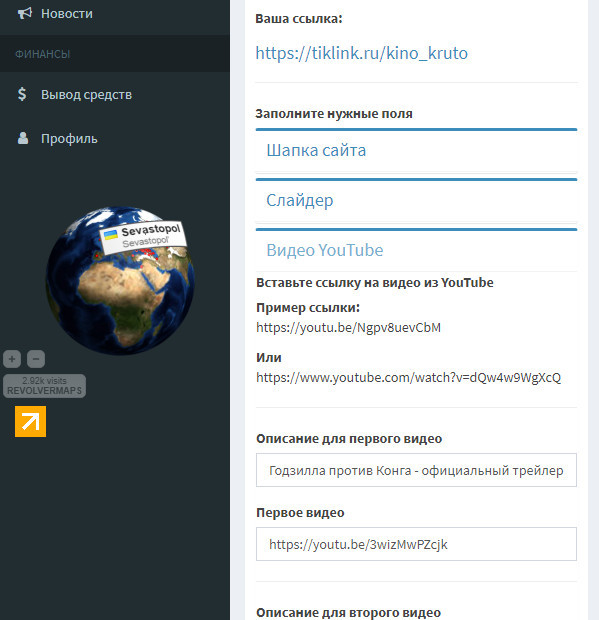Focus the Описание для первого видео field
Viewport: 599px width, 620px height.
point(416,470)
